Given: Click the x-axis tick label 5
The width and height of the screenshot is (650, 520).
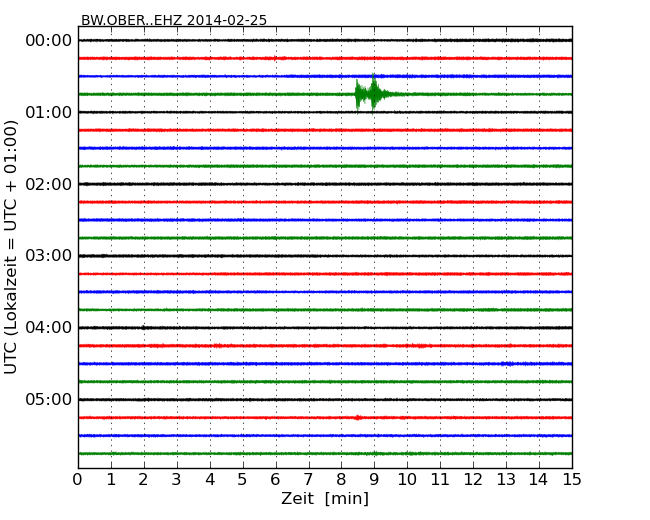Looking at the screenshot, I should (x=243, y=480).
